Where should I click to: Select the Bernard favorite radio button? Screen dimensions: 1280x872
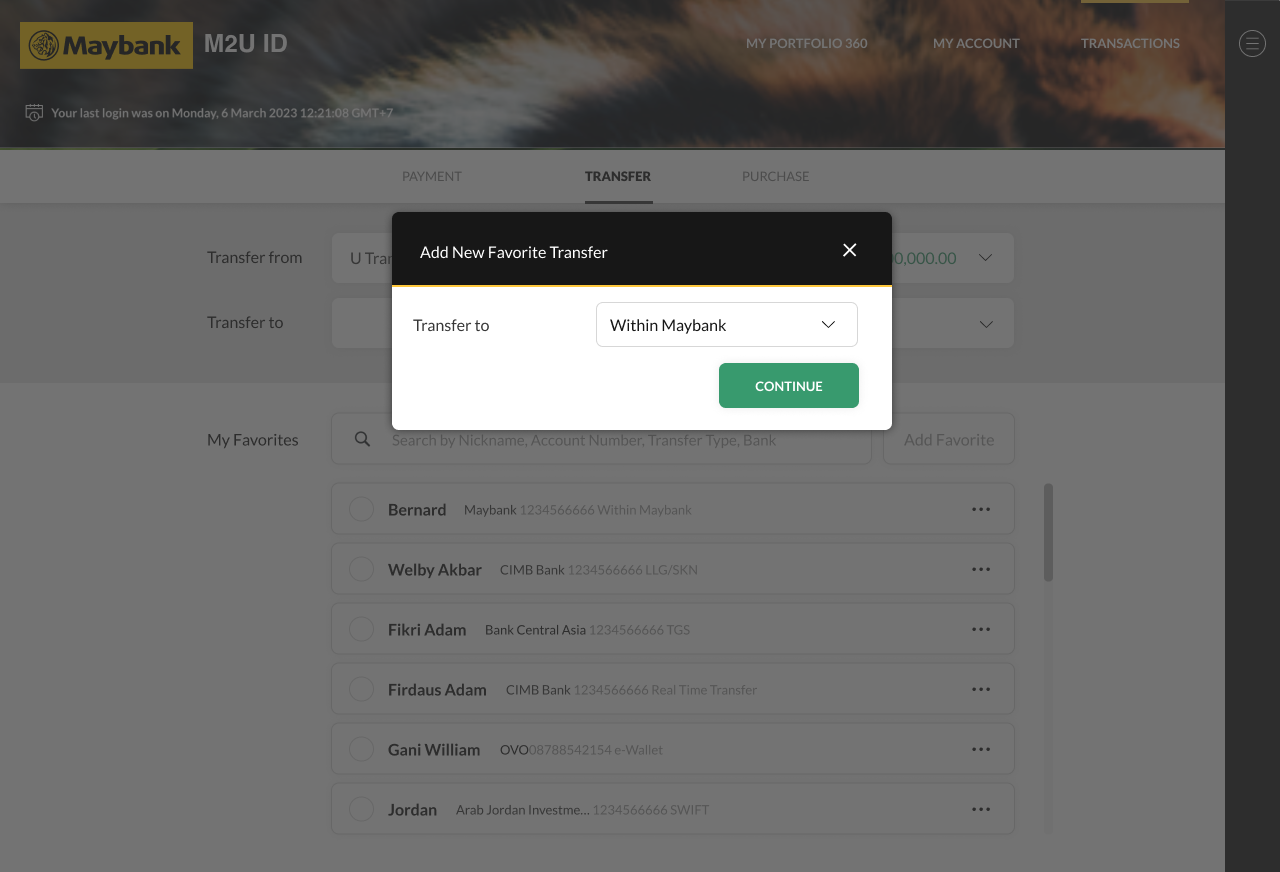click(361, 509)
